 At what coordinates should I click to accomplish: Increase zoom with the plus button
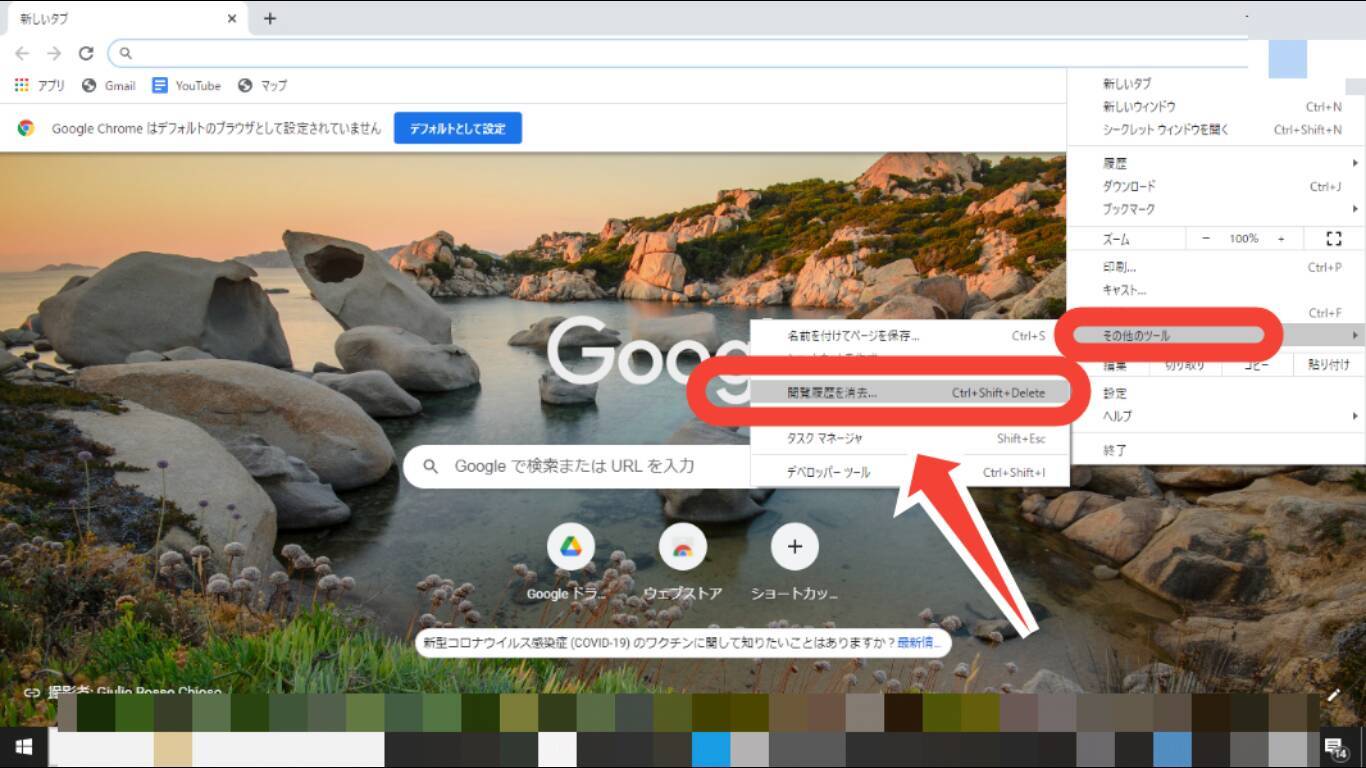pyautogui.click(x=1281, y=239)
